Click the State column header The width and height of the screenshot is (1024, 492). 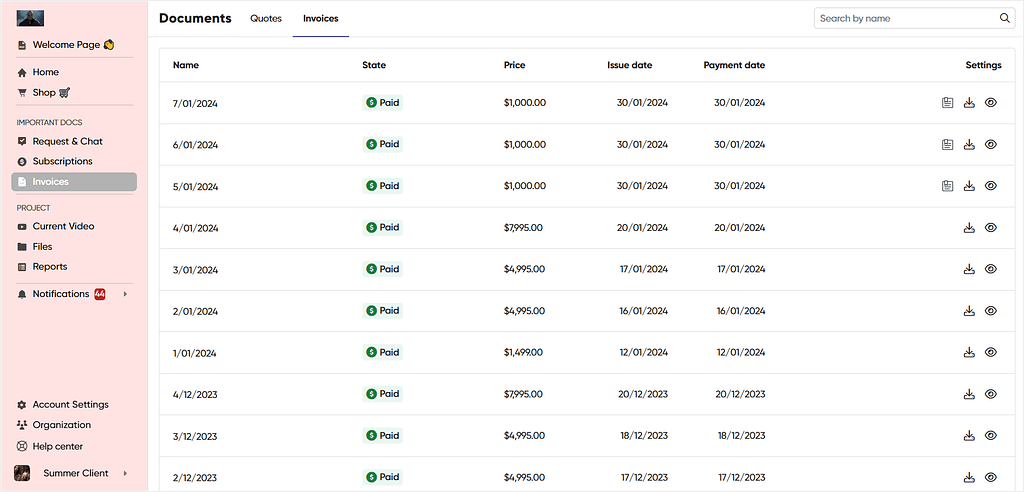click(374, 65)
